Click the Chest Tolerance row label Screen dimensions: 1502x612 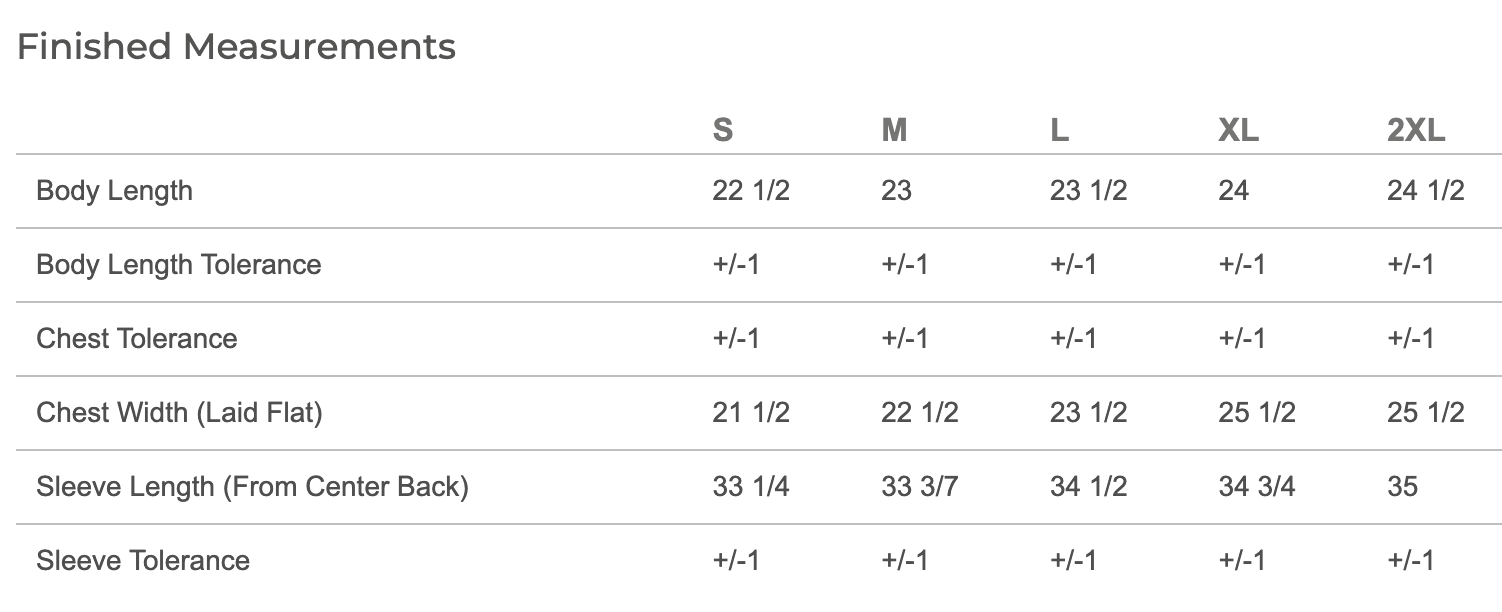pos(137,338)
